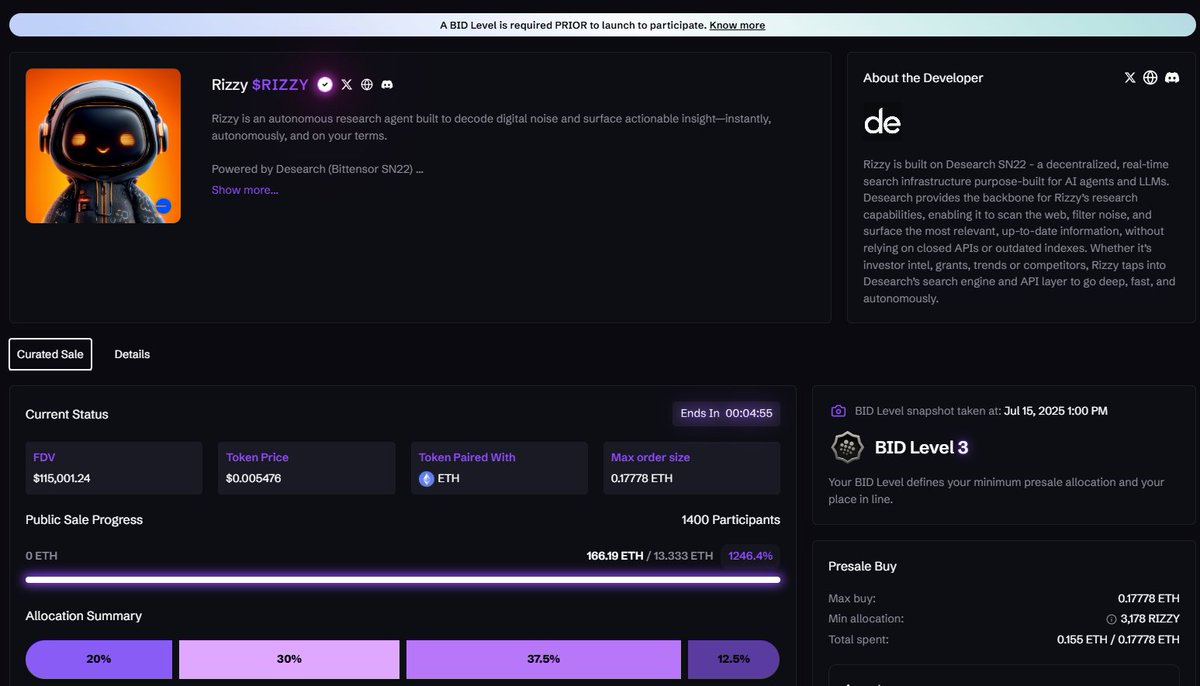Click the Ends In 00:04:55 countdown
This screenshot has width=1200, height=686.
[726, 413]
